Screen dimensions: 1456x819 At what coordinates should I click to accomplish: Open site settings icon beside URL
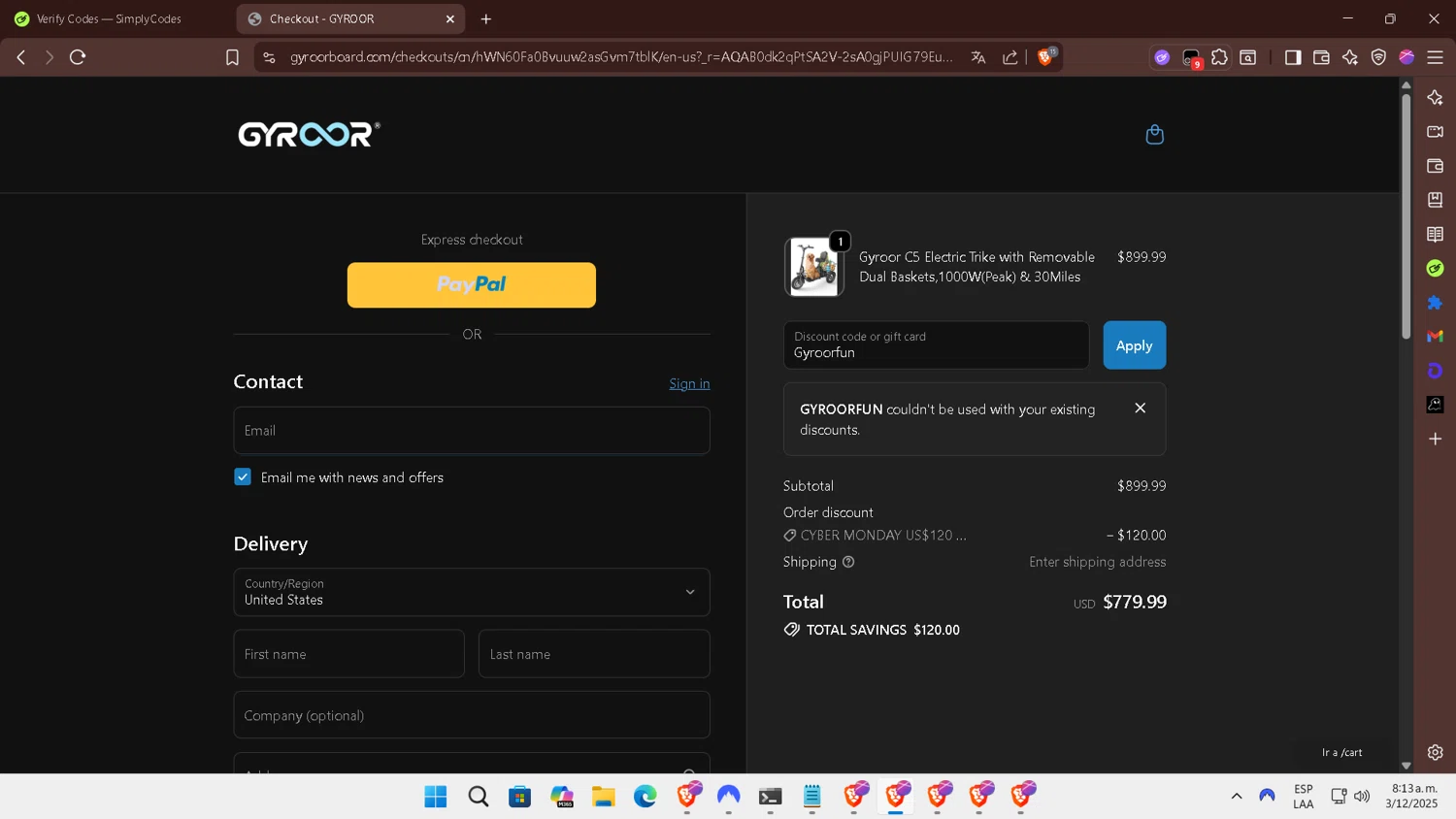pos(270,57)
